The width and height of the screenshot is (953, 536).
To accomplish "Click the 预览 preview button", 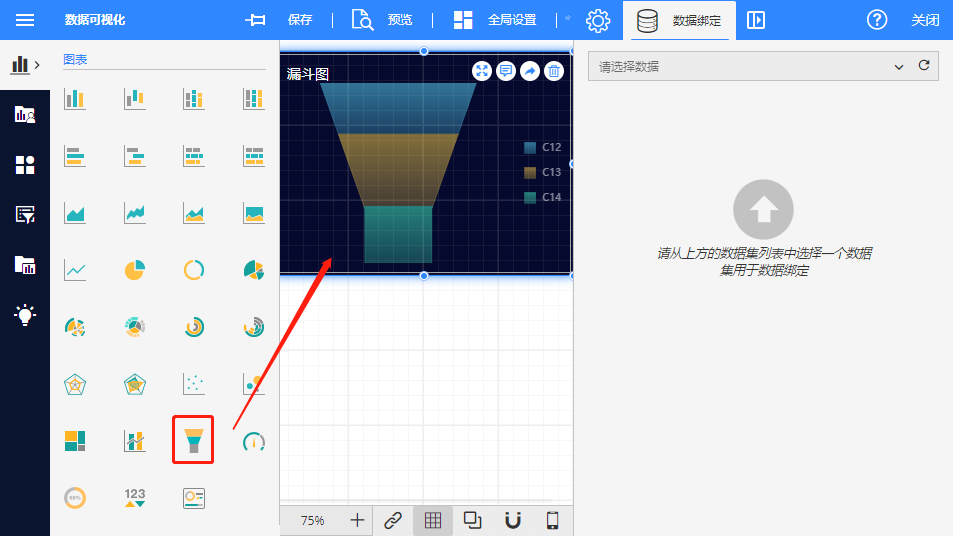I will point(382,20).
